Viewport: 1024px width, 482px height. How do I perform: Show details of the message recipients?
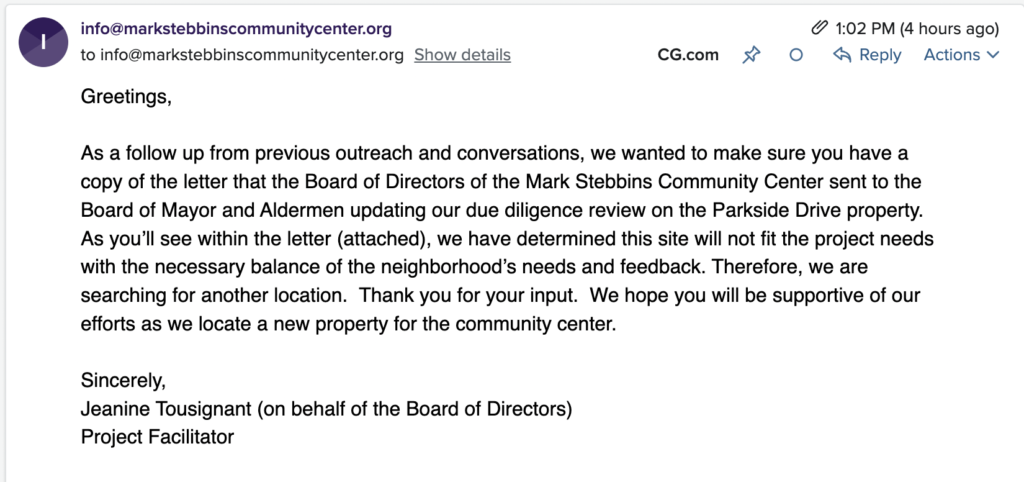[462, 56]
